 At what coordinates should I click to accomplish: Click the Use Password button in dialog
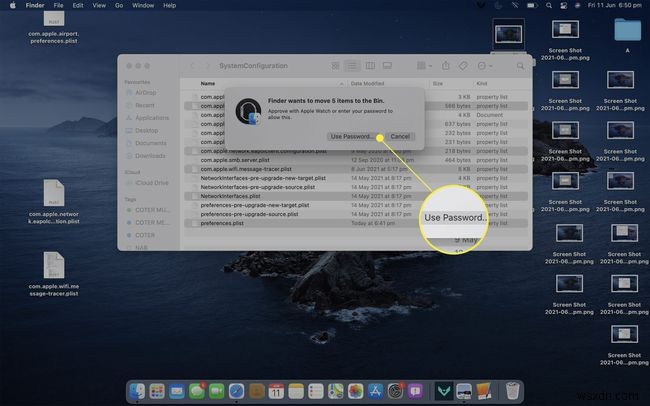351,136
